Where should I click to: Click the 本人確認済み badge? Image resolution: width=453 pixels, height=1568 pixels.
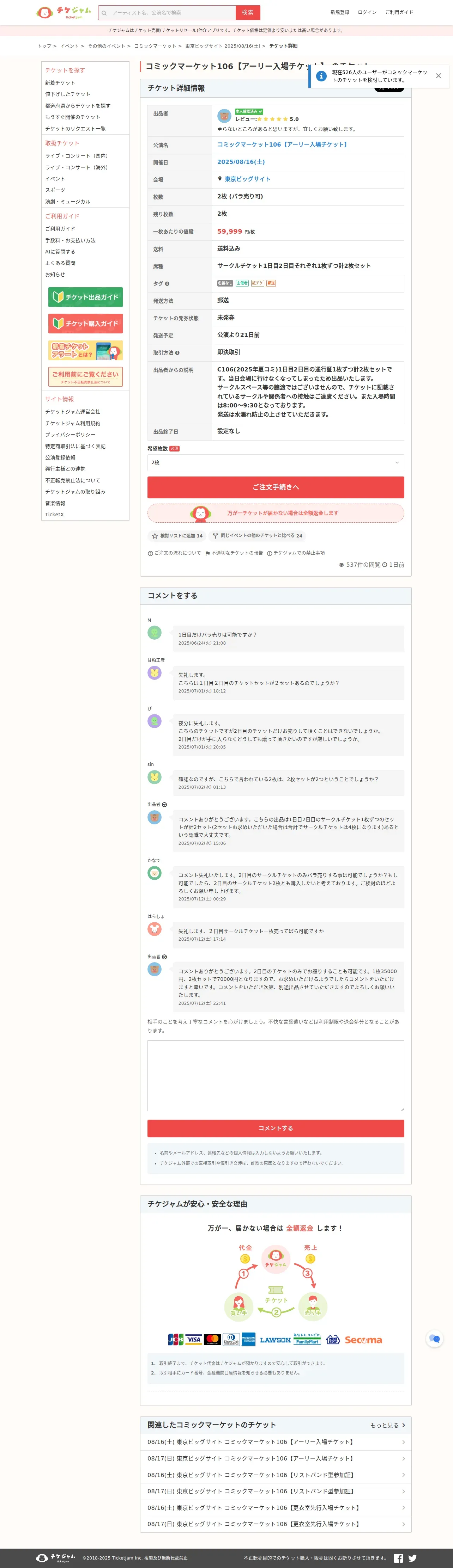249,111
